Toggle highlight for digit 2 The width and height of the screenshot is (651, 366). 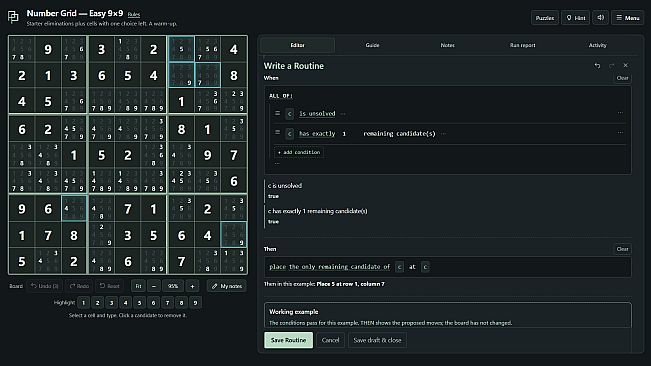coord(98,303)
